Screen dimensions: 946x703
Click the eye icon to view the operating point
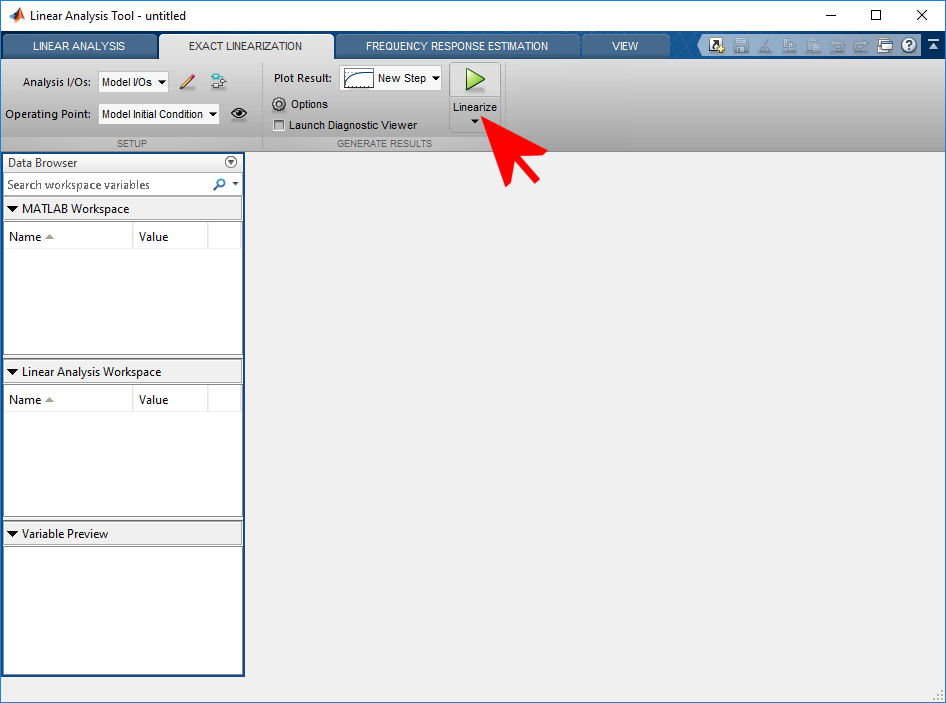pyautogui.click(x=239, y=113)
